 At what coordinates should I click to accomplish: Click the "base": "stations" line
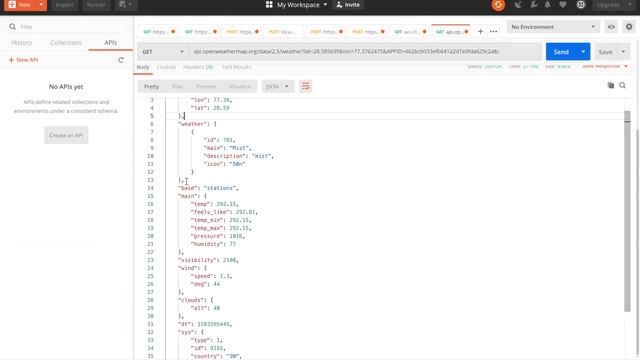(x=208, y=188)
